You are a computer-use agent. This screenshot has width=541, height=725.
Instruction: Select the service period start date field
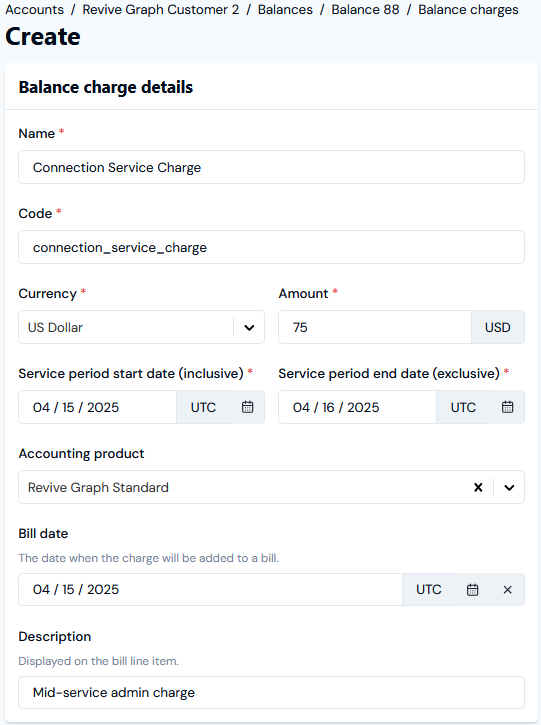98,407
